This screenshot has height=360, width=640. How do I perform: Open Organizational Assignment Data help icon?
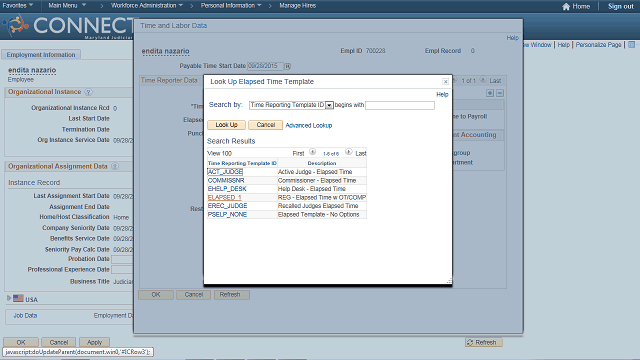(115, 167)
